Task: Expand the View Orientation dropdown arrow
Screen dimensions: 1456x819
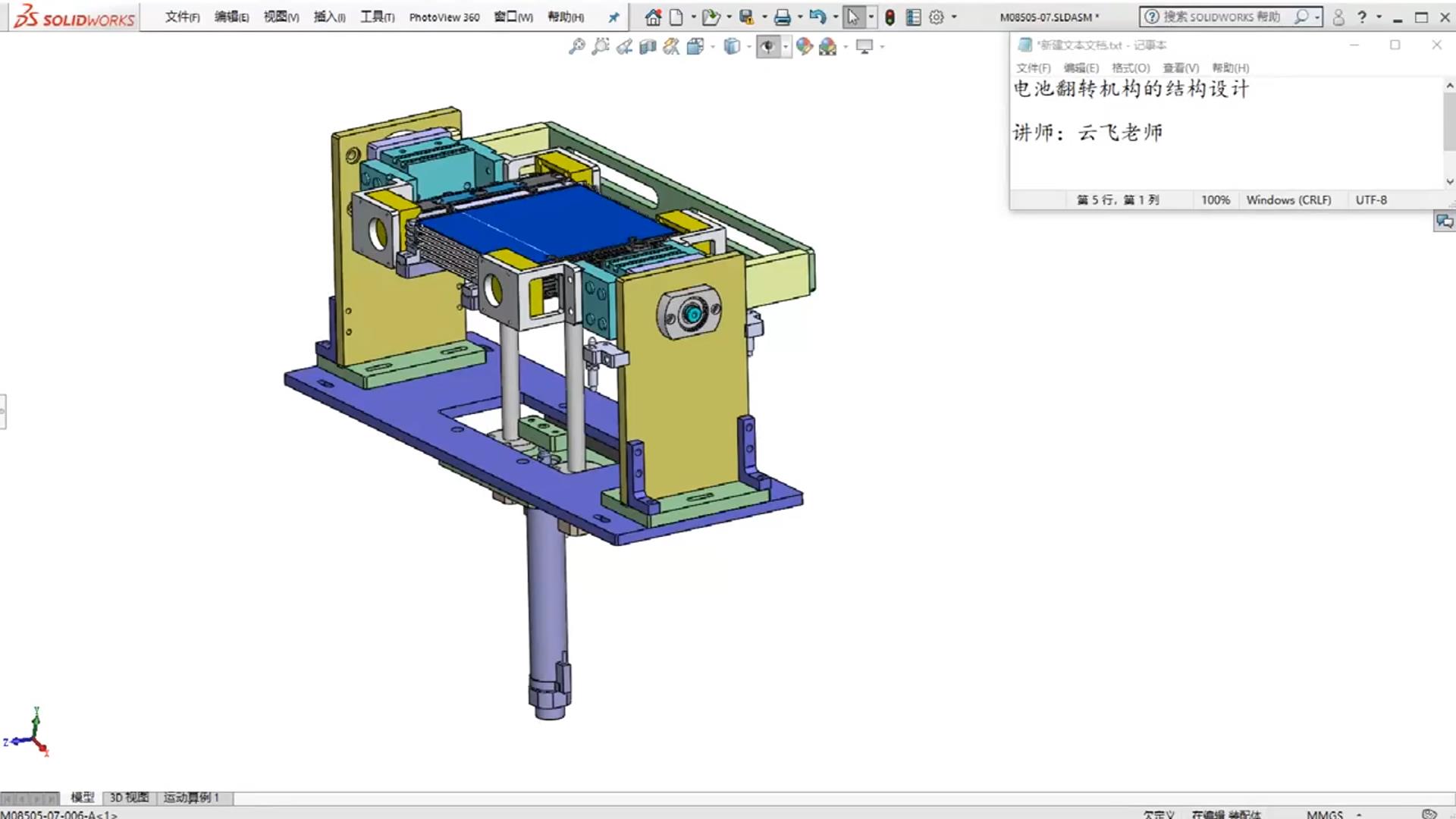Action: (x=713, y=46)
